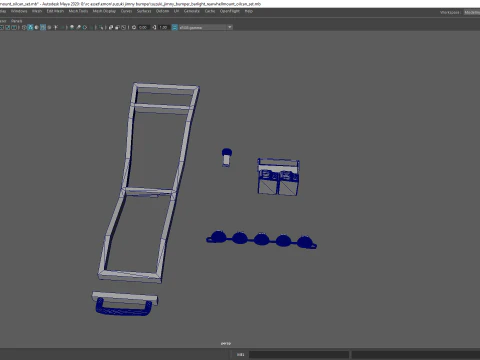
Task: Open the Panels menu of the viewport
Action: tap(16, 21)
